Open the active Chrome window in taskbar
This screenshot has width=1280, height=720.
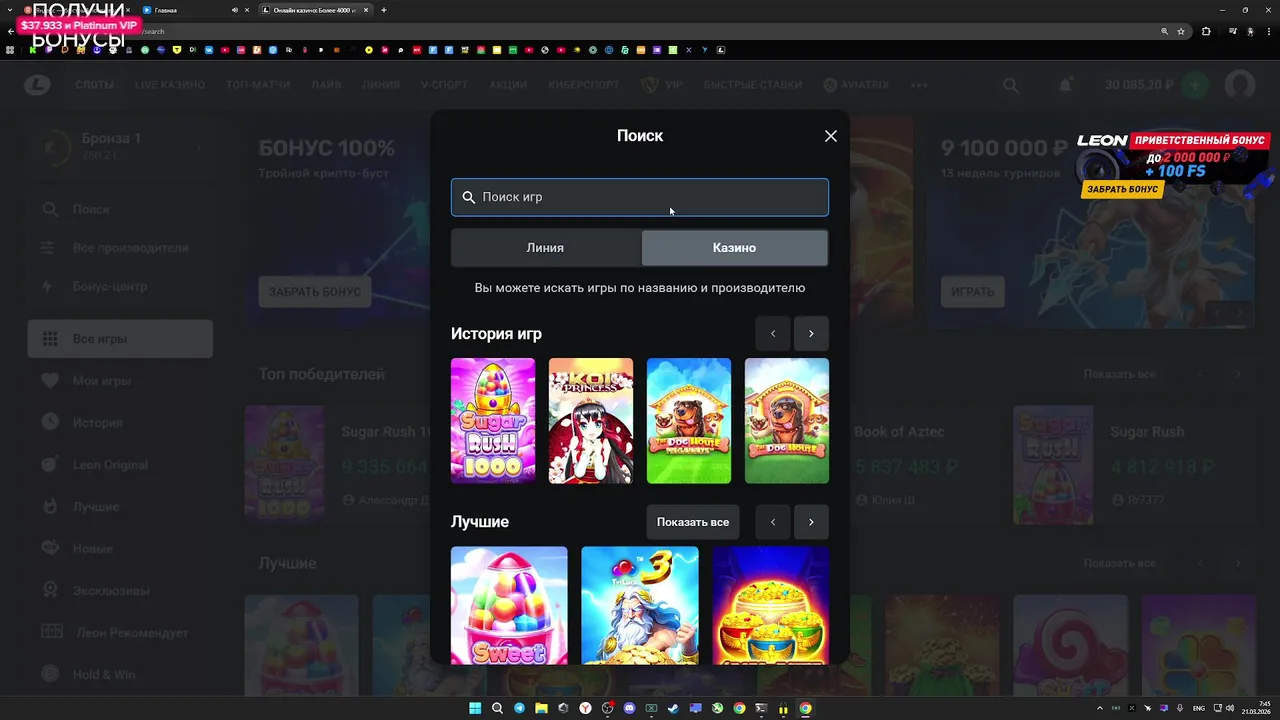(x=805, y=709)
